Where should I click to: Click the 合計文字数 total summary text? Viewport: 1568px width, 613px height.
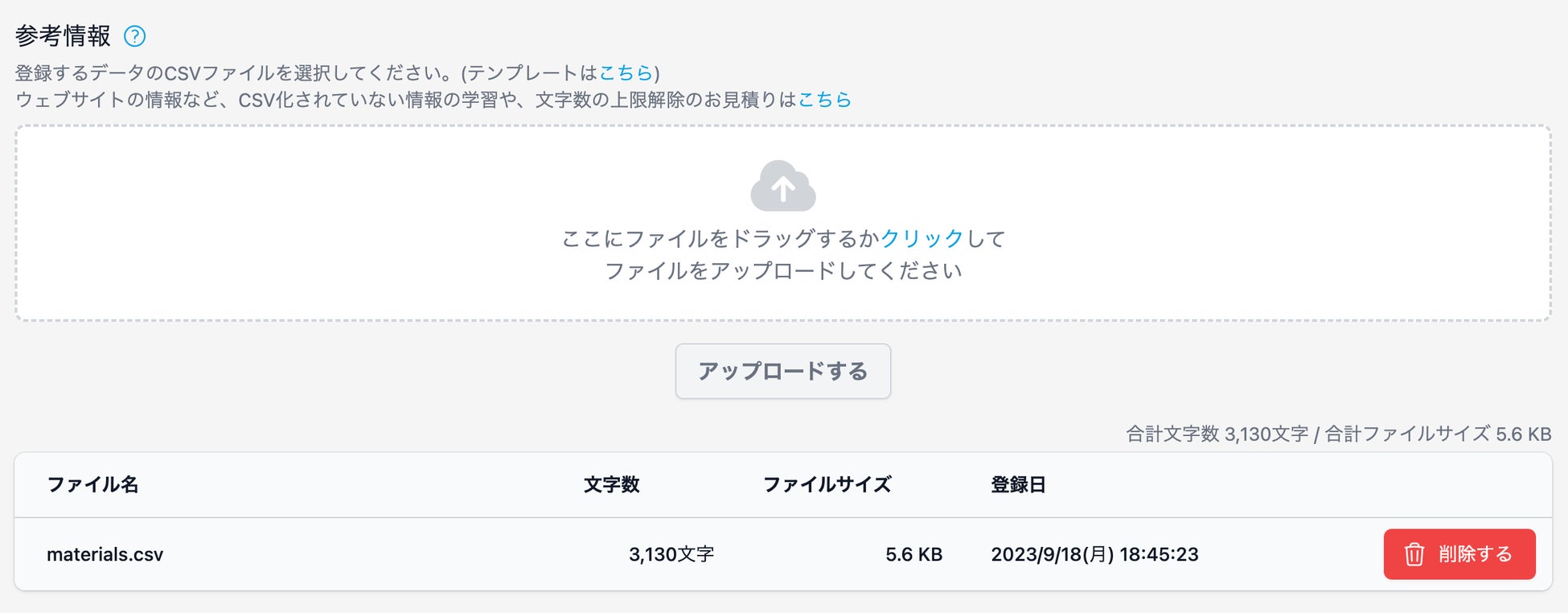tap(1217, 434)
